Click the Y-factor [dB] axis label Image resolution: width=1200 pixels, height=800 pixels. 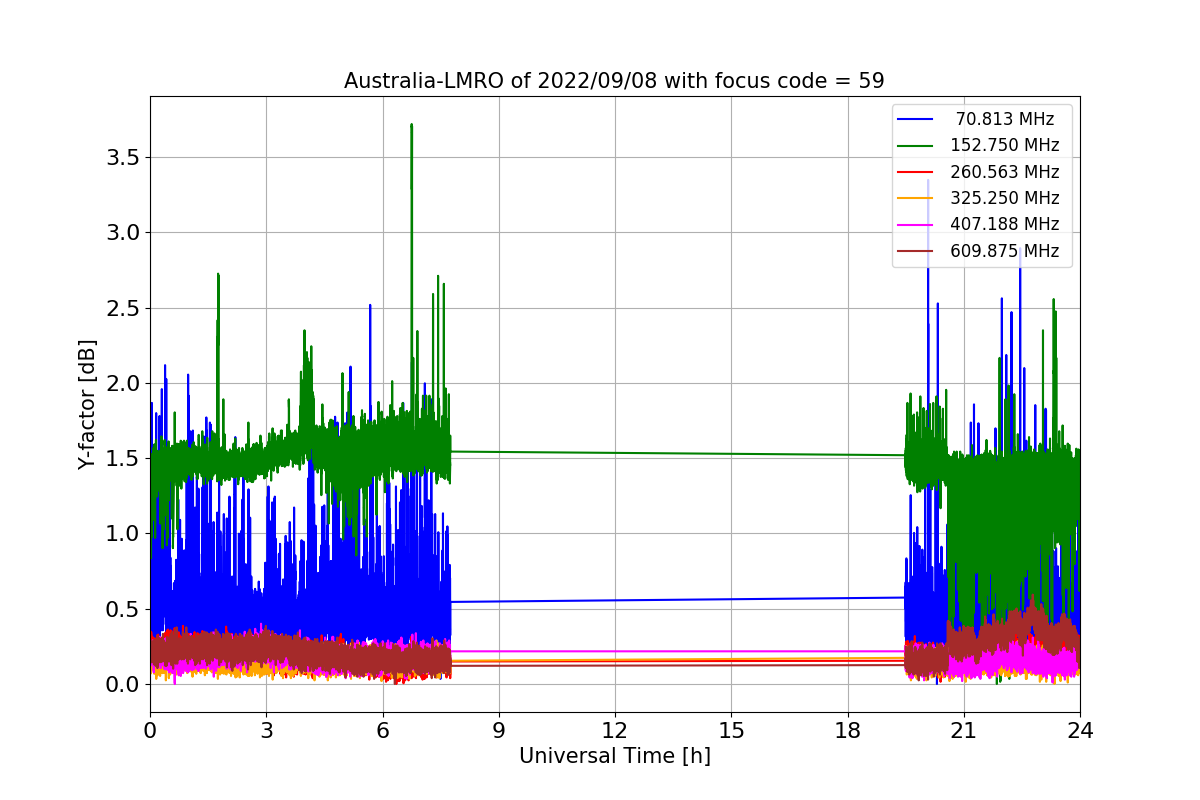click(88, 405)
